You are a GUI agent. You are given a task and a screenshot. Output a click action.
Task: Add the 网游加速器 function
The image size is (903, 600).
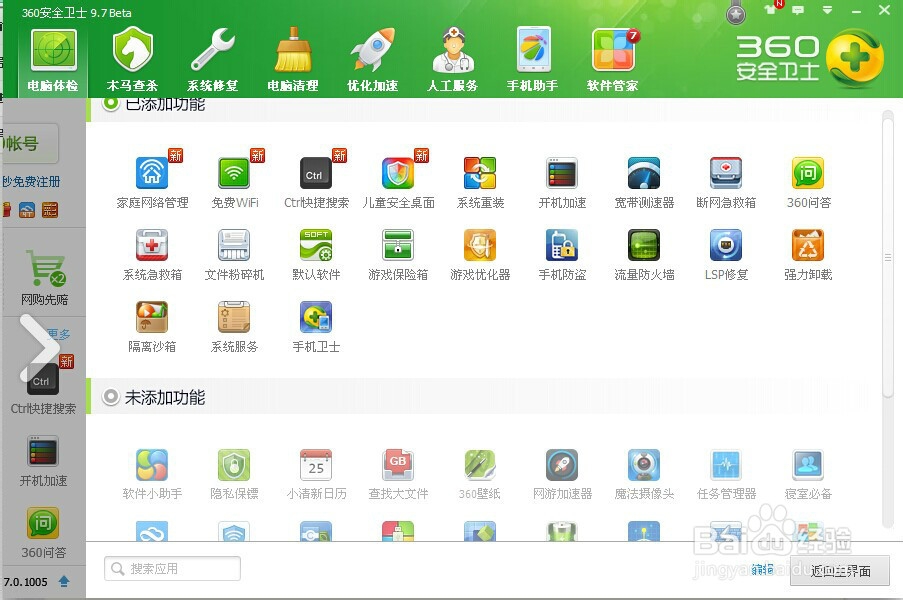pyautogui.click(x=562, y=474)
